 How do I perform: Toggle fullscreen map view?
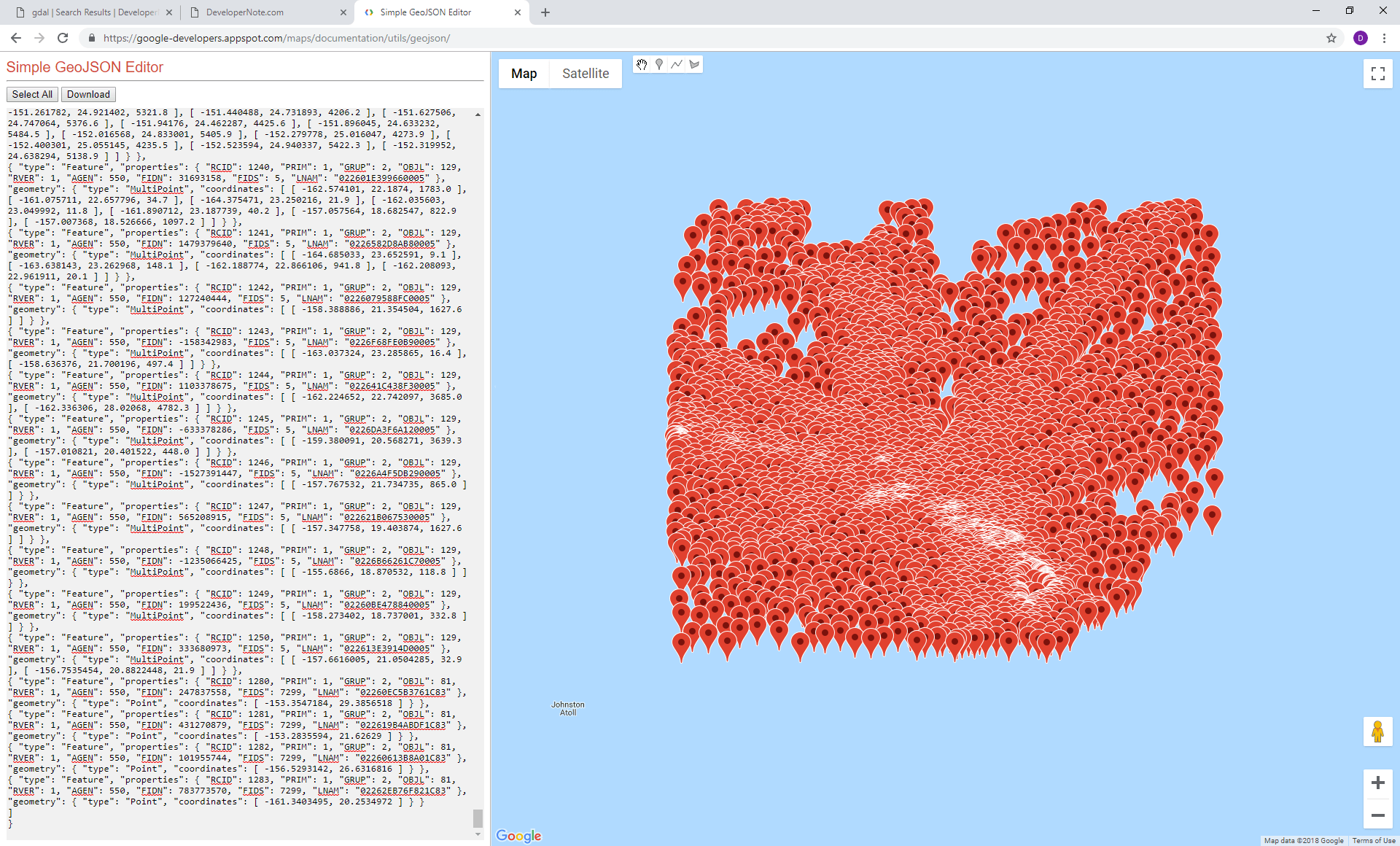1378,73
